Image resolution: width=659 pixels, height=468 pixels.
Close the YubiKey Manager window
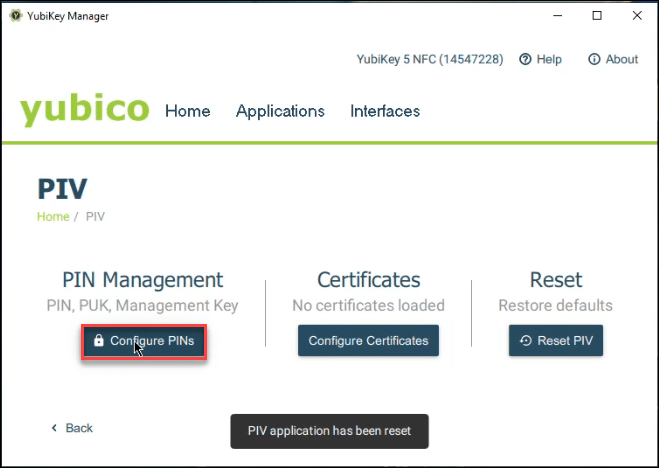[637, 16]
